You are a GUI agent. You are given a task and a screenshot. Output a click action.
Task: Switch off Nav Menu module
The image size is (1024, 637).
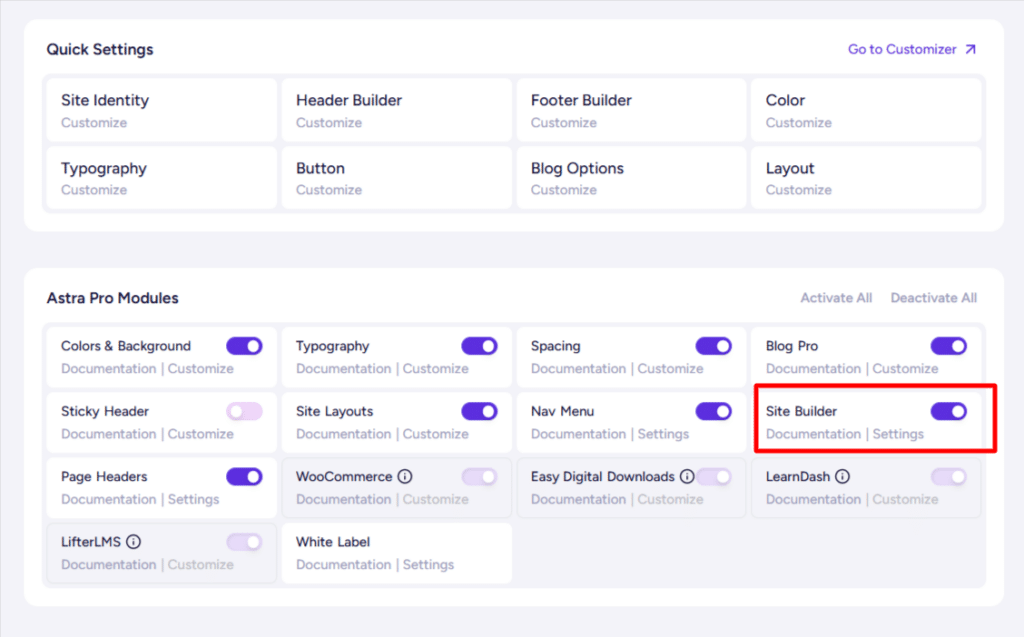714,411
